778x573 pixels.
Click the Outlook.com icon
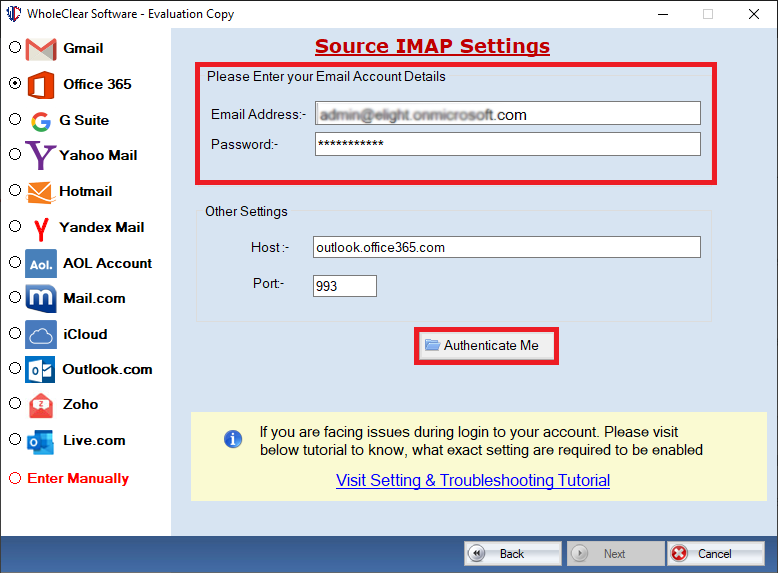(40, 370)
